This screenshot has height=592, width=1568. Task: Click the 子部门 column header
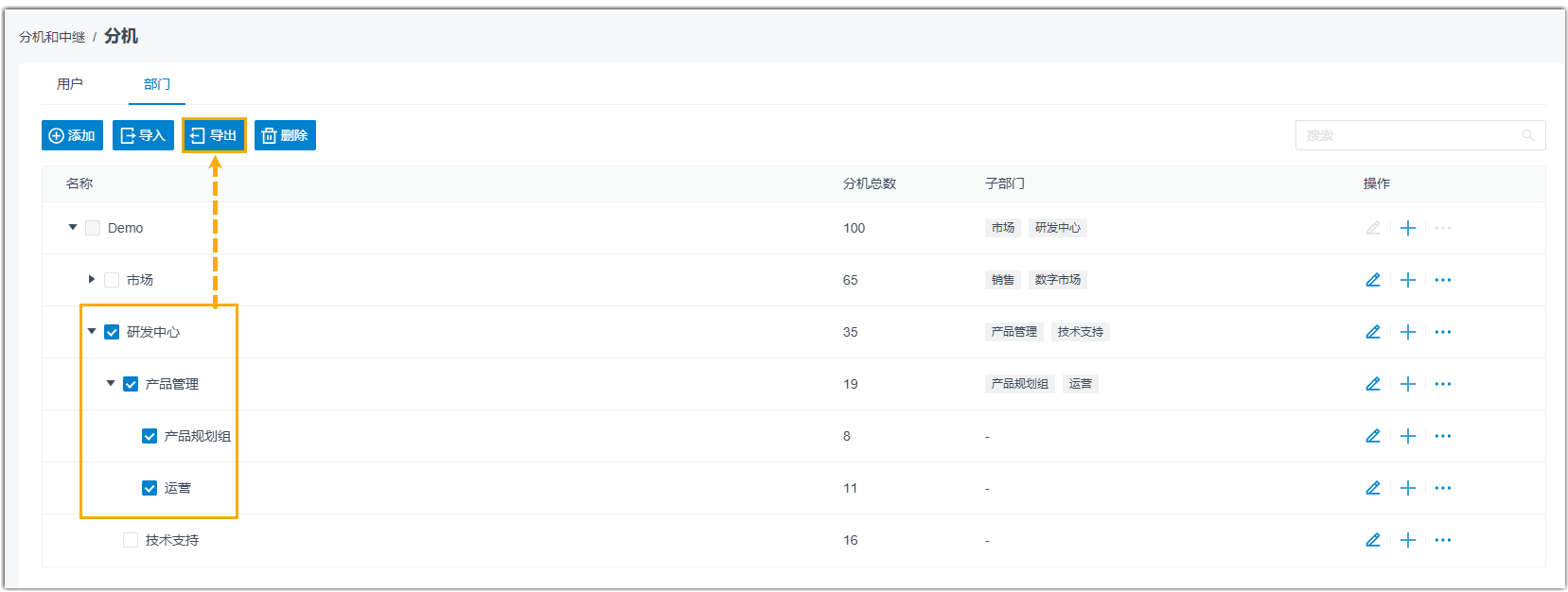[x=1005, y=183]
